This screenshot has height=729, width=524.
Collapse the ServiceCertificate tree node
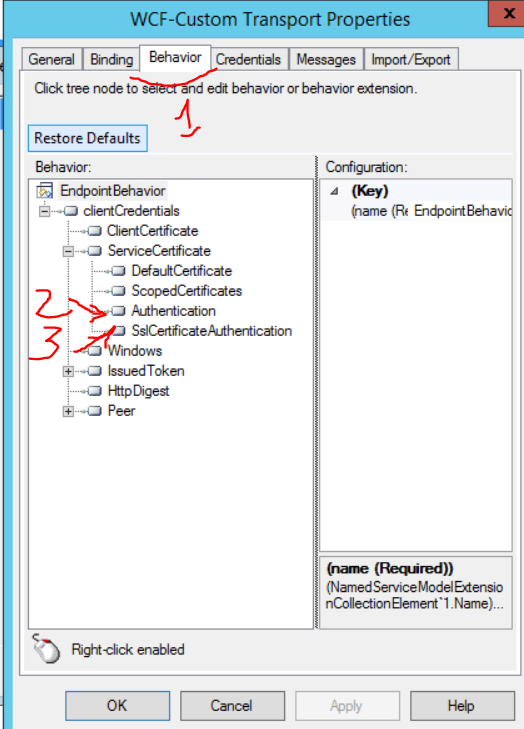68,252
